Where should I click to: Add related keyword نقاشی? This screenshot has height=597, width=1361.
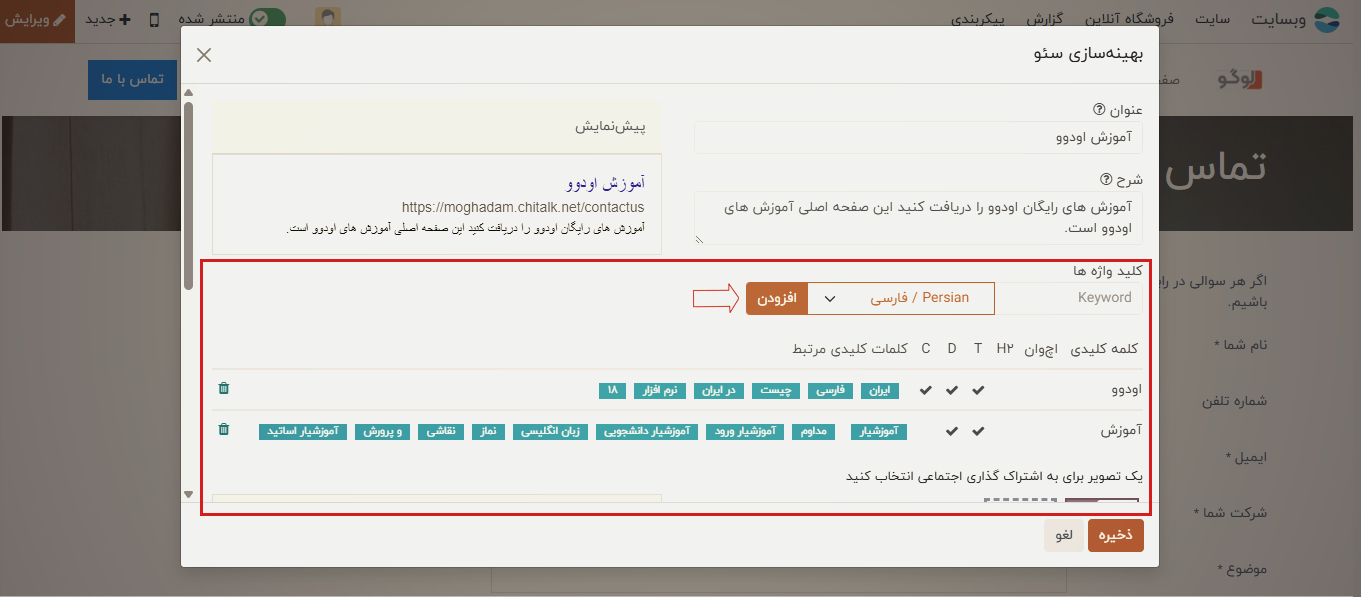pos(441,431)
